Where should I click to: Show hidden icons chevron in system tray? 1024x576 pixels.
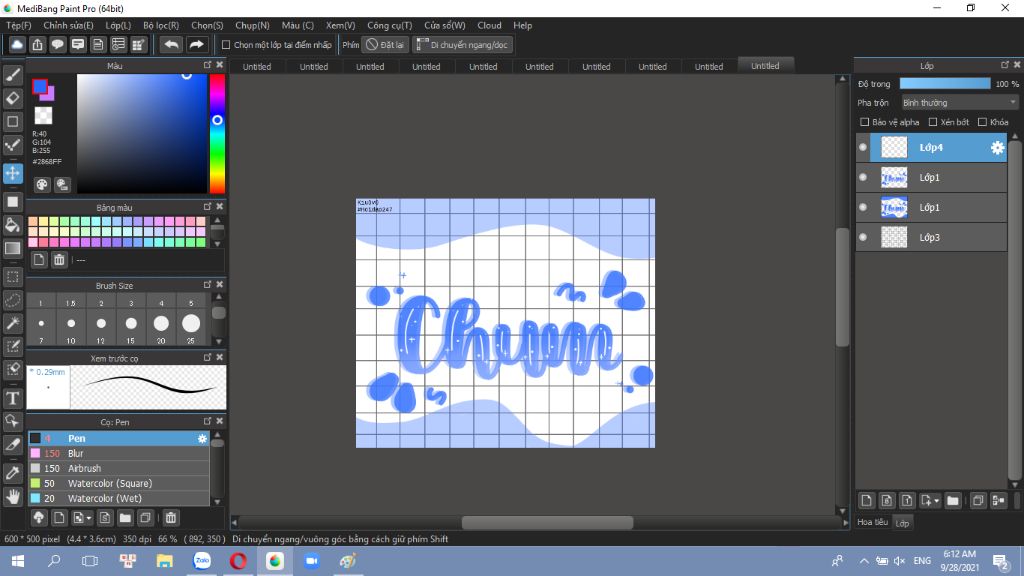pos(863,561)
